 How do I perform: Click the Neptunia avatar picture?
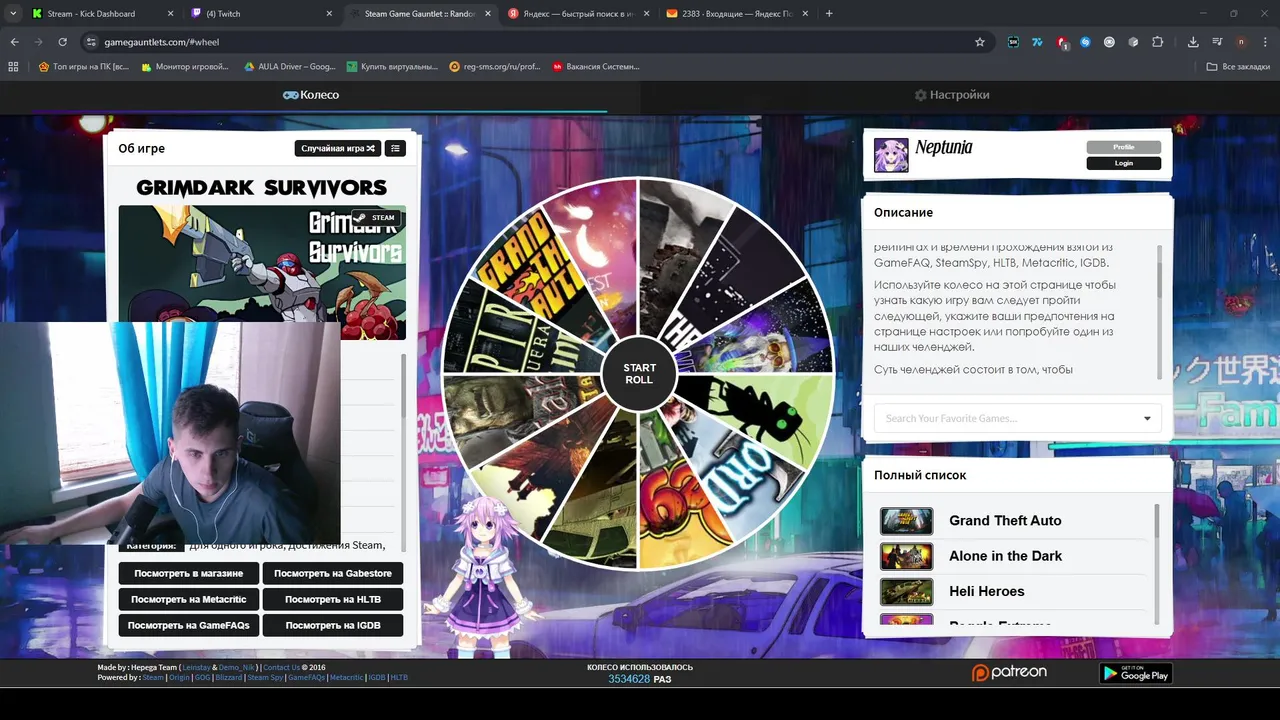click(891, 155)
